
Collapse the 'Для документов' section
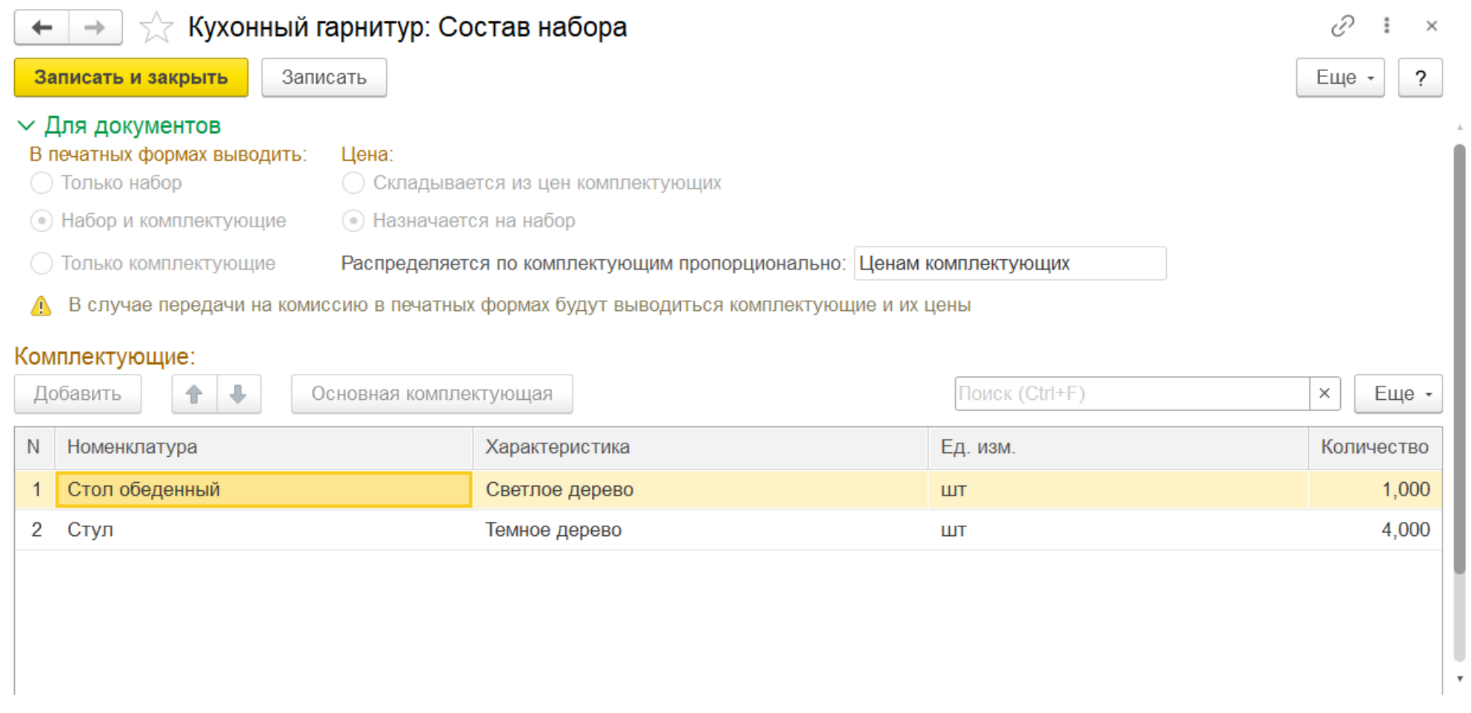[x=26, y=126]
